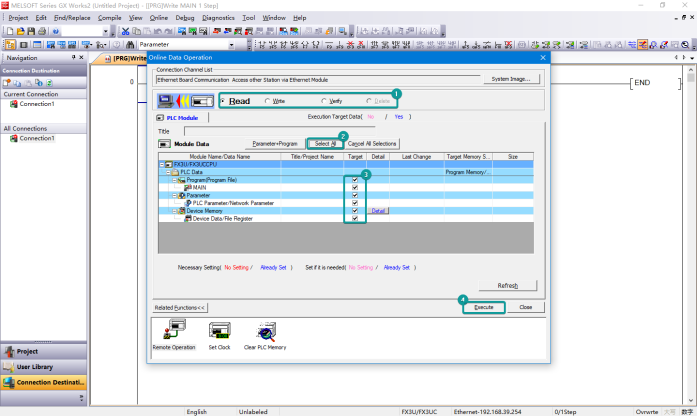This screenshot has width=697, height=416.
Task: Click the Title input field
Action: click(x=280, y=131)
